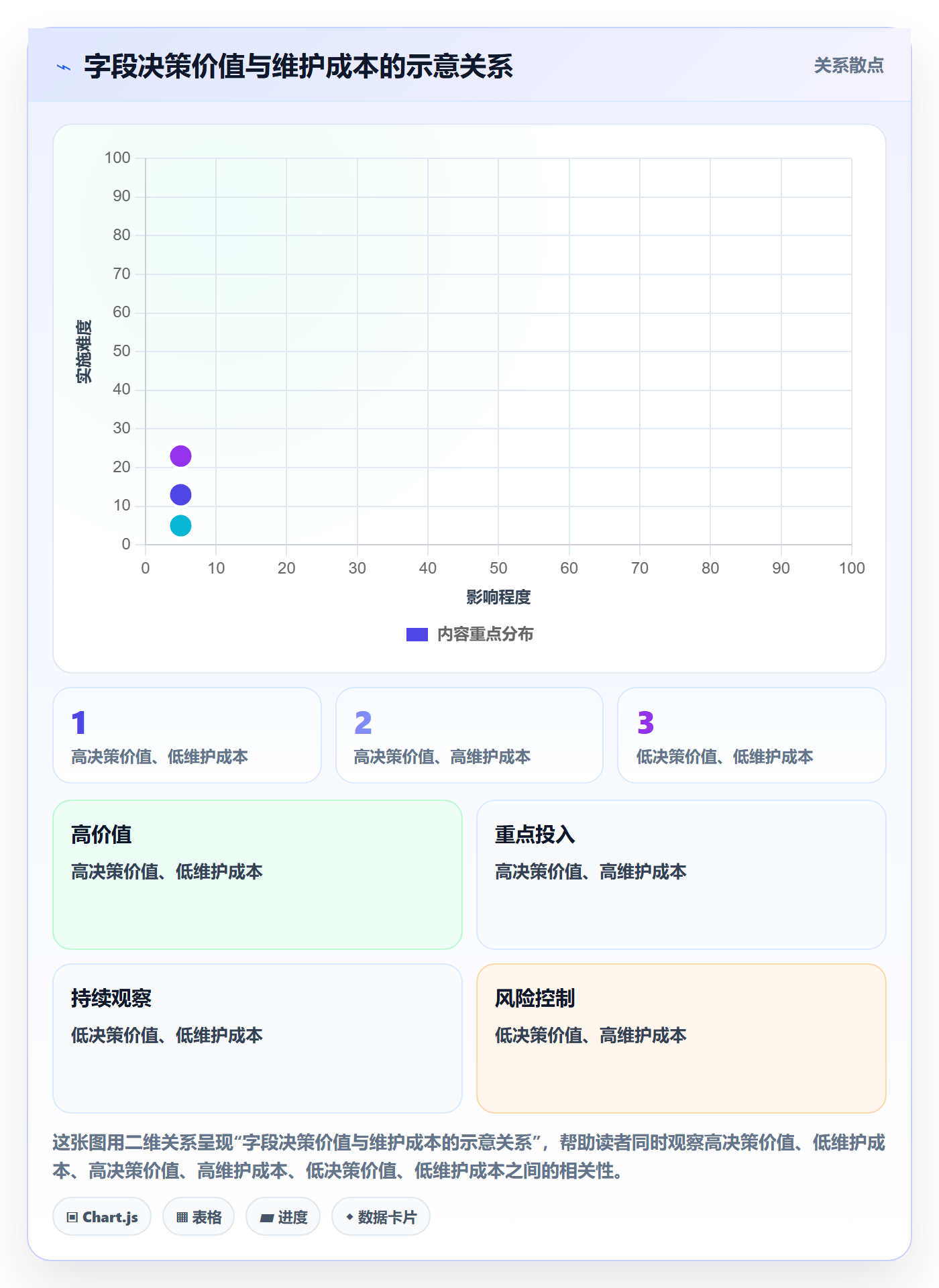Open card 1 高决策价值、低维护成本
Image resolution: width=939 pixels, height=1288 pixels.
click(187, 735)
